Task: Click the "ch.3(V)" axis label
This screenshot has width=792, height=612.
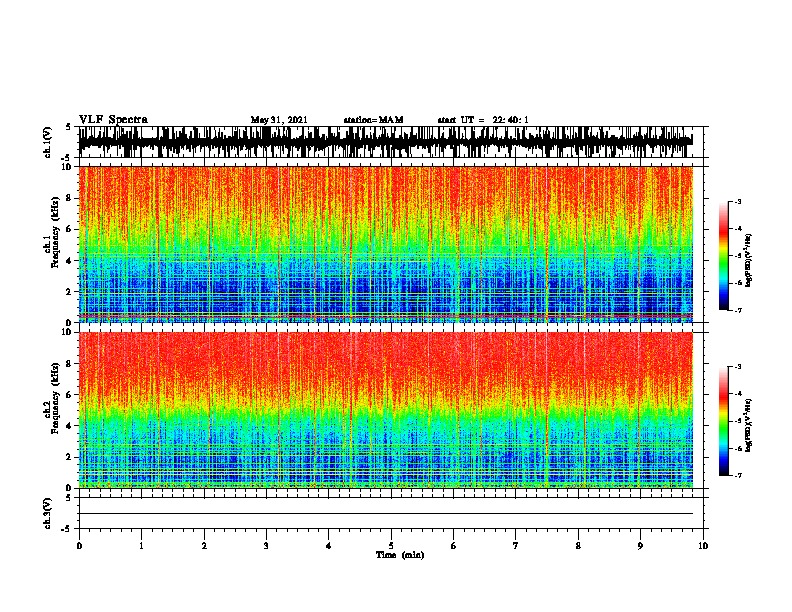Action: [48, 513]
